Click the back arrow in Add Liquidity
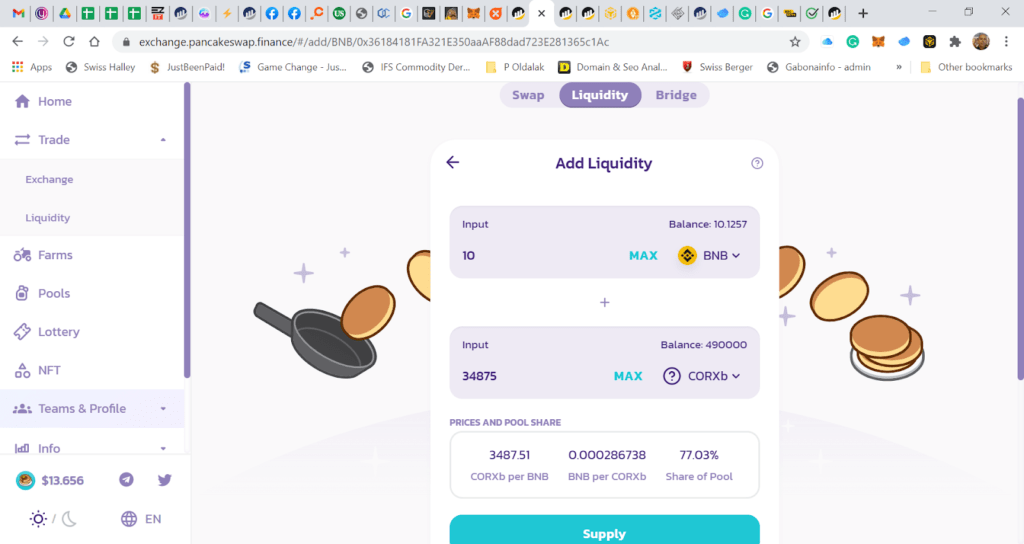Image resolution: width=1024 pixels, height=544 pixels. [453, 162]
